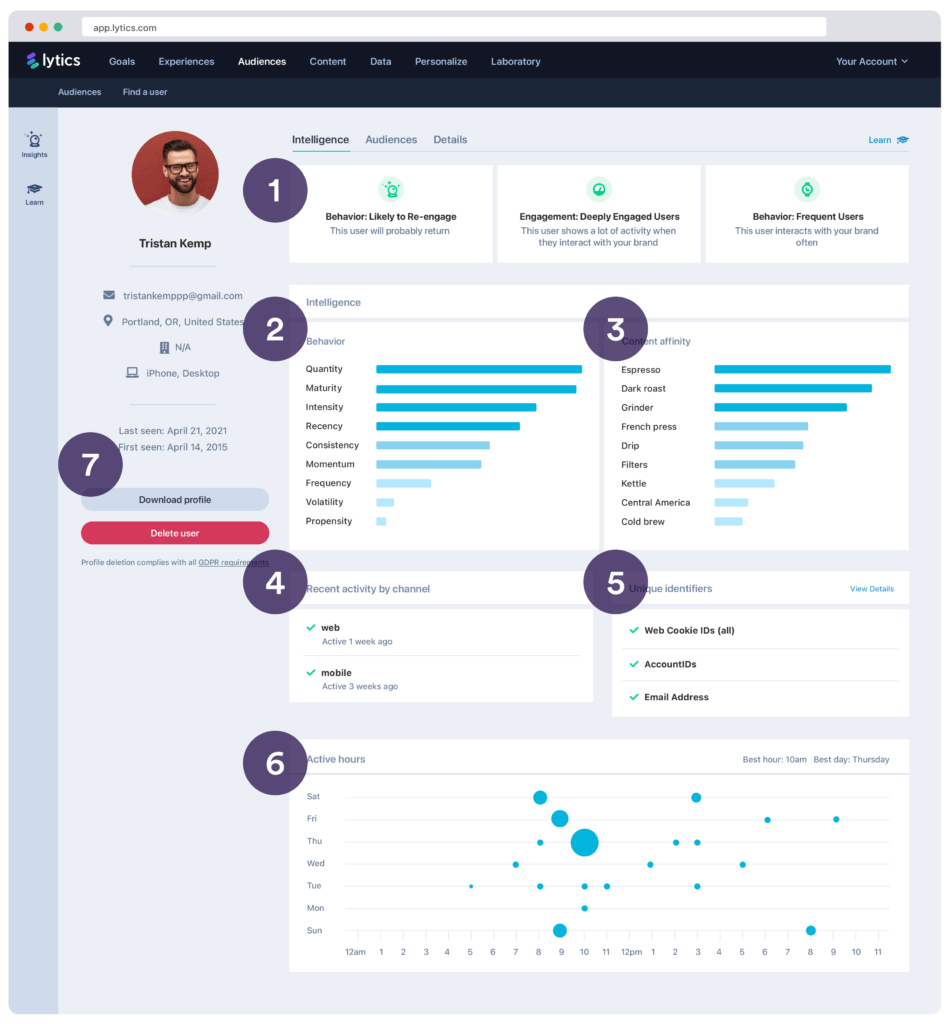
Task: Switch to the Audiences tab on the profile
Action: point(391,139)
